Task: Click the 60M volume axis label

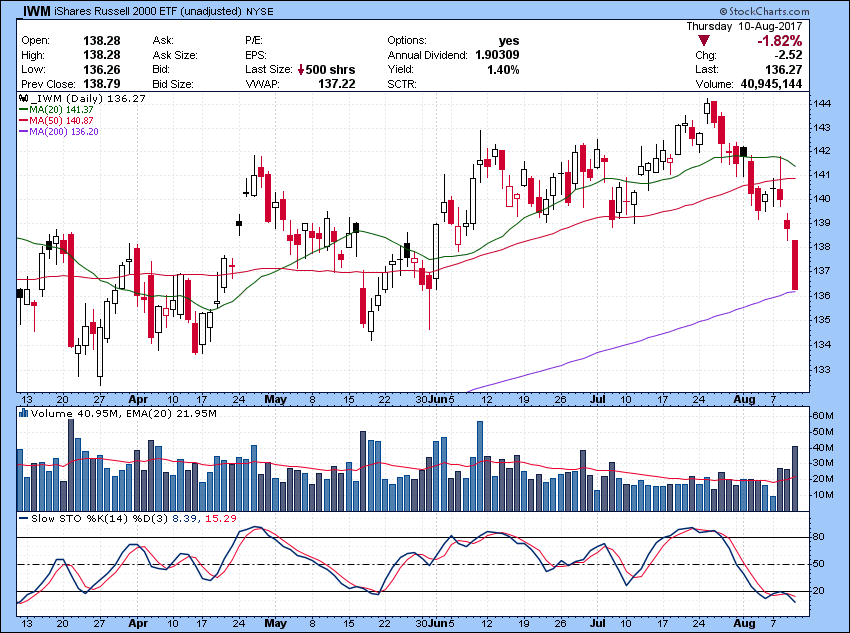Action: (822, 416)
